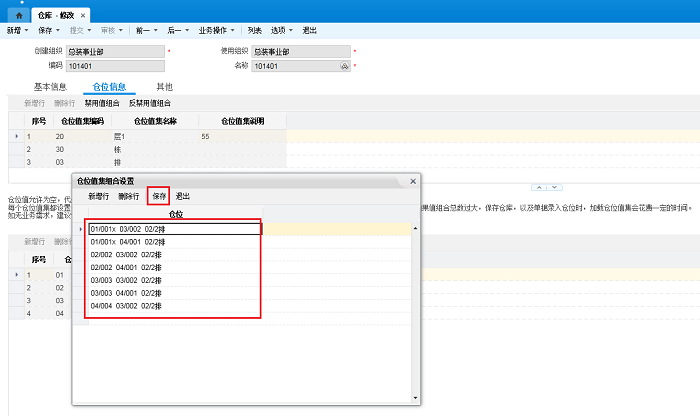Click the 使用组织 input field
700x416 pixels.
pyautogui.click(x=301, y=52)
